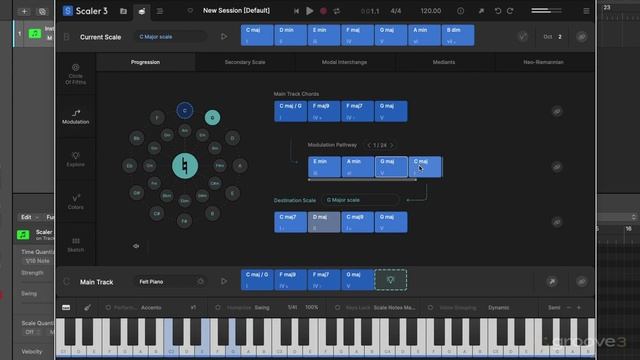The height and width of the screenshot is (360, 640).
Task: Switch to the Modal Interchange tab
Action: pos(344,62)
